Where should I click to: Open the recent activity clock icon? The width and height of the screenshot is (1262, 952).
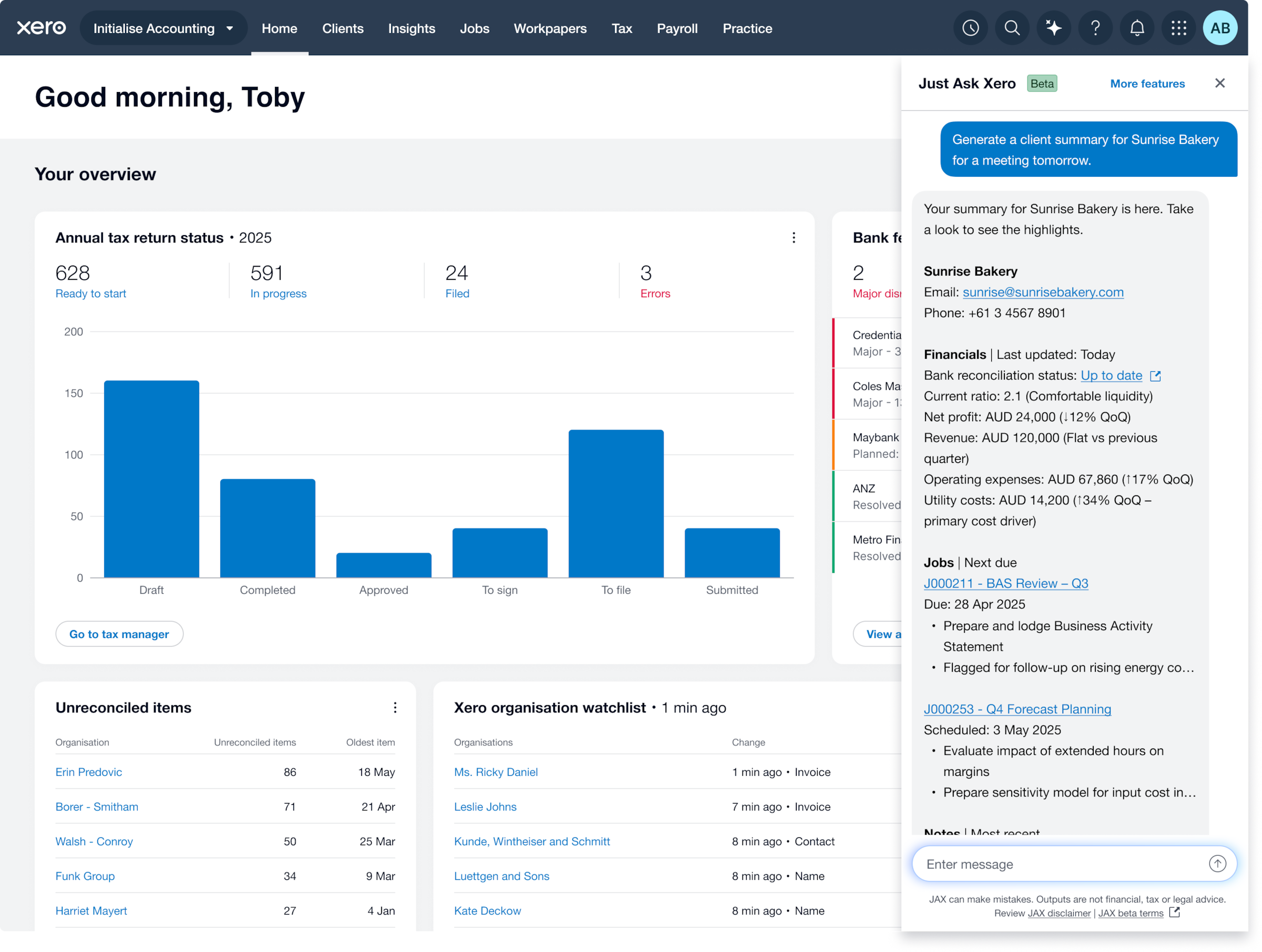[971, 28]
